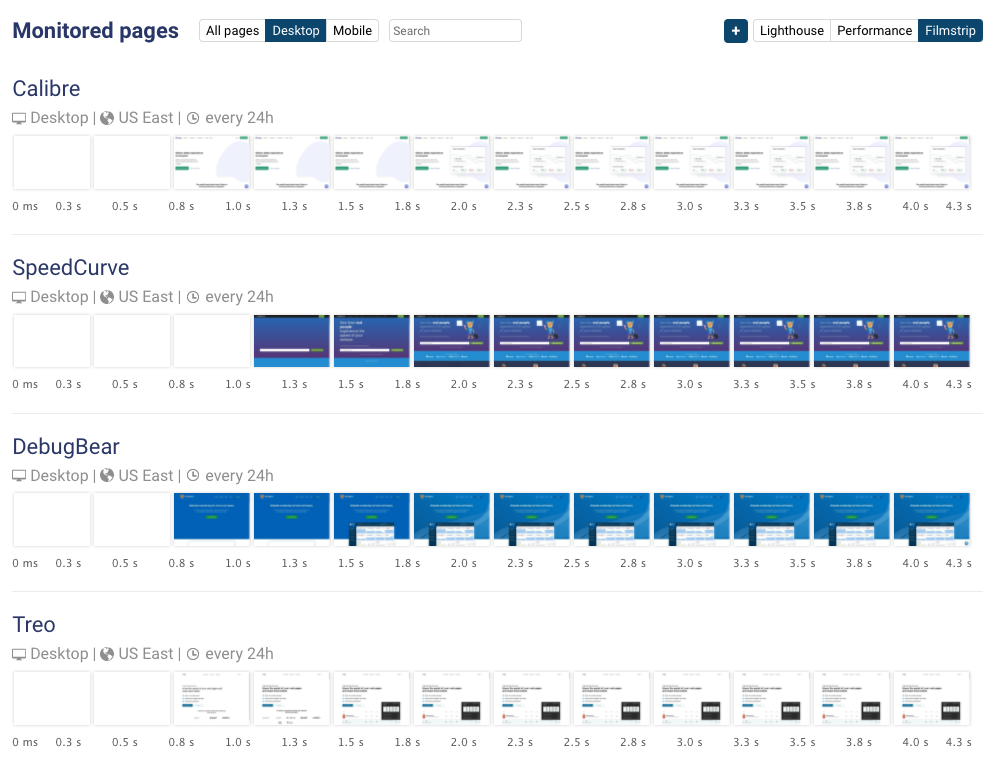Click "Desktop" label under Calibre
The height and width of the screenshot is (775, 994).
tap(60, 118)
